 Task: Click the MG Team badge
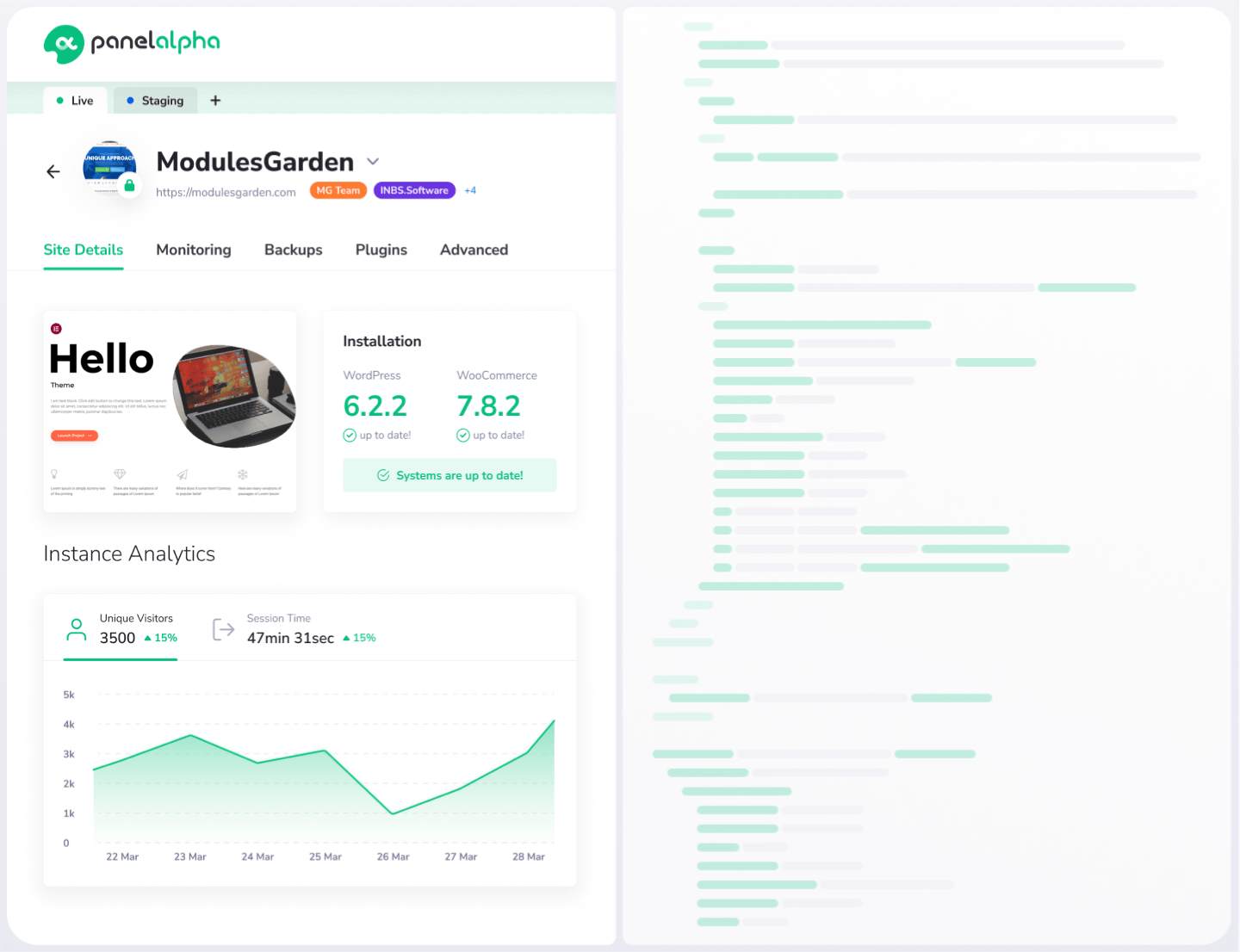[338, 190]
